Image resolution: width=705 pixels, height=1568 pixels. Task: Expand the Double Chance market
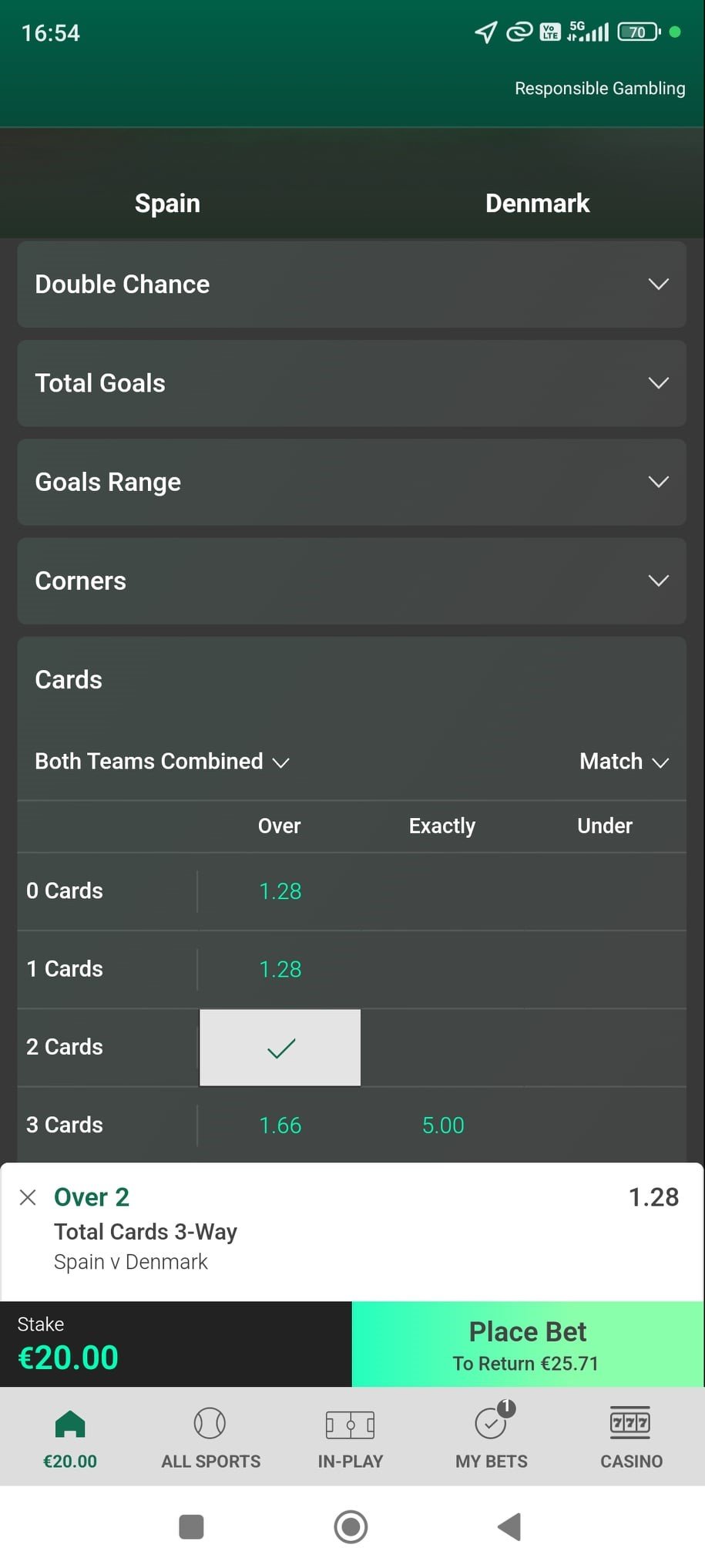click(352, 284)
